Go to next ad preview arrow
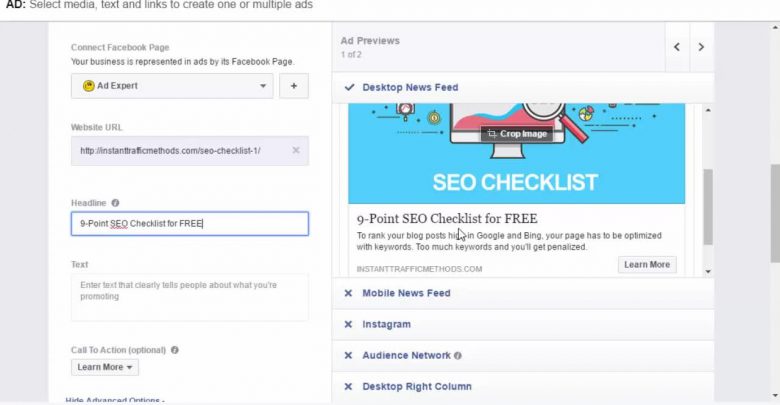 click(701, 47)
